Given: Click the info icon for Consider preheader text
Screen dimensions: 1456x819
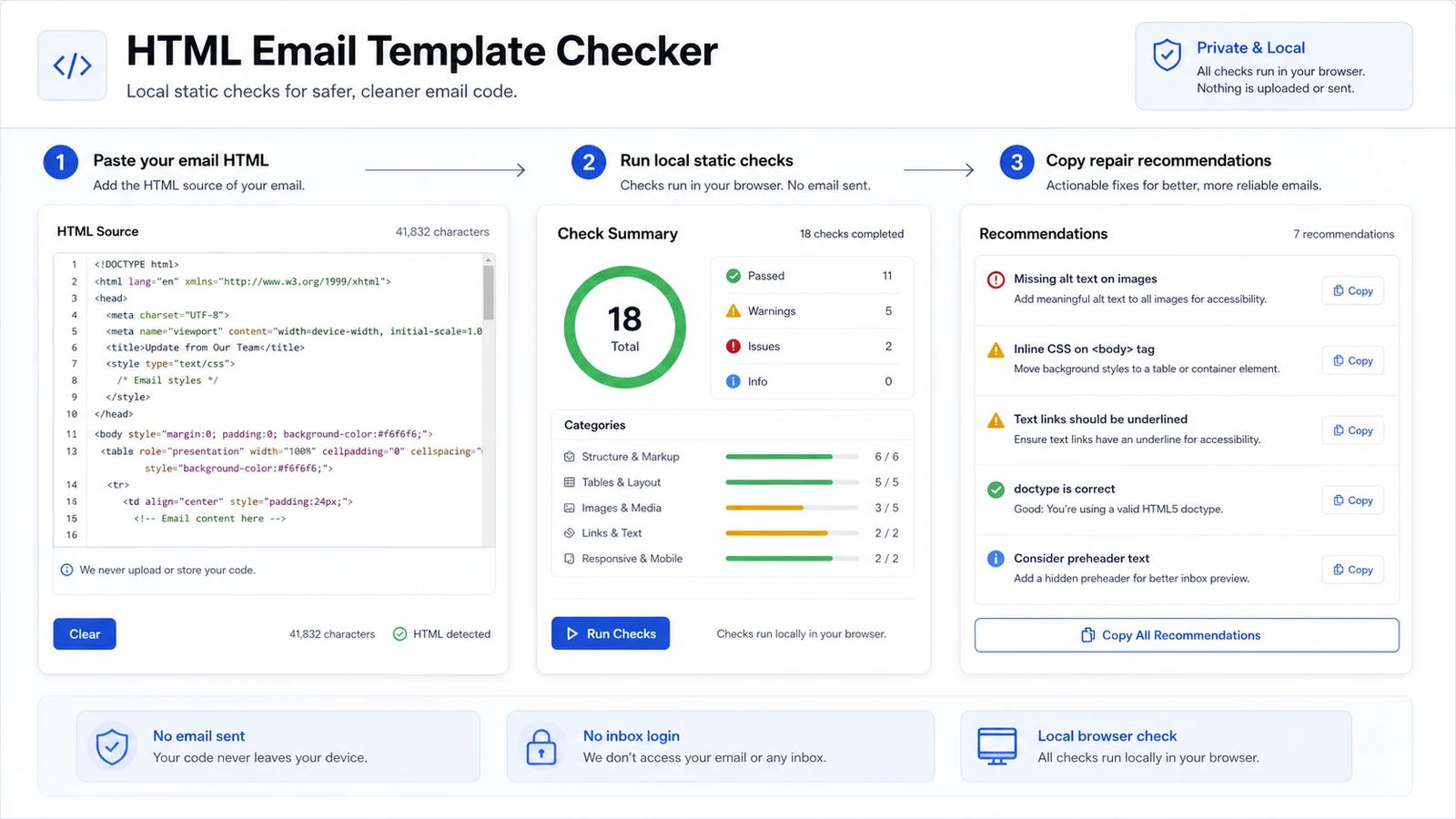Looking at the screenshot, I should click(996, 559).
